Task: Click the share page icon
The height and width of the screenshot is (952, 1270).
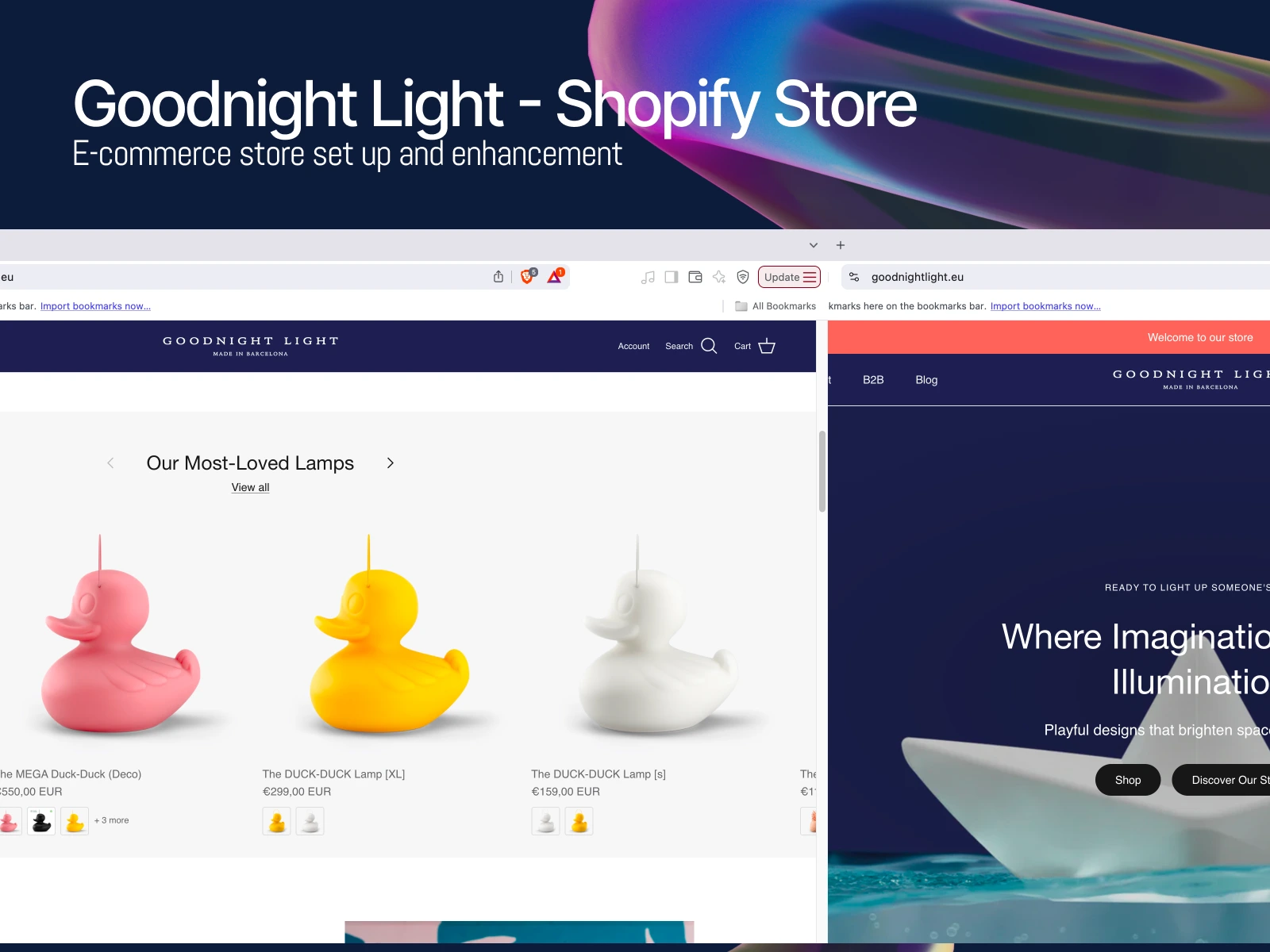Action: (498, 277)
